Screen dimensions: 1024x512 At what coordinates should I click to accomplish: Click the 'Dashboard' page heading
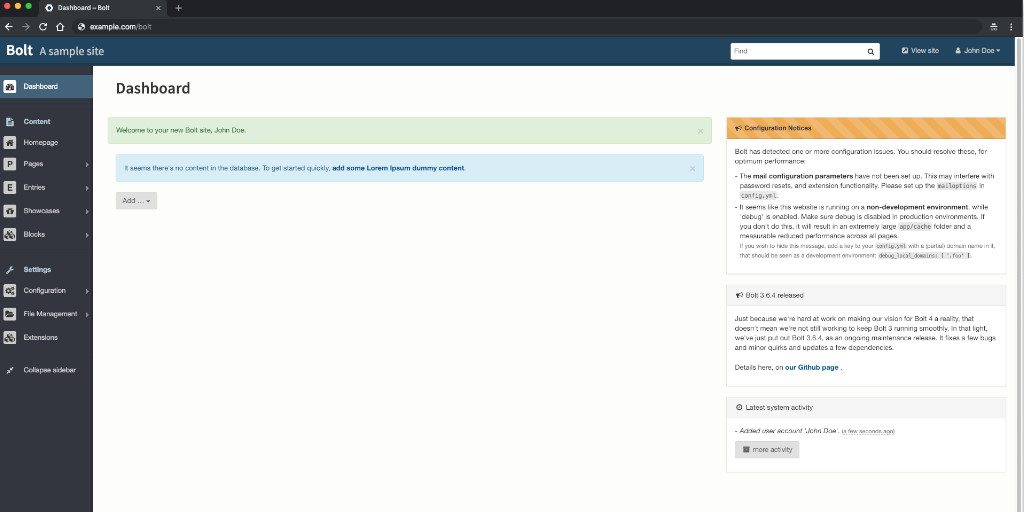click(x=153, y=88)
